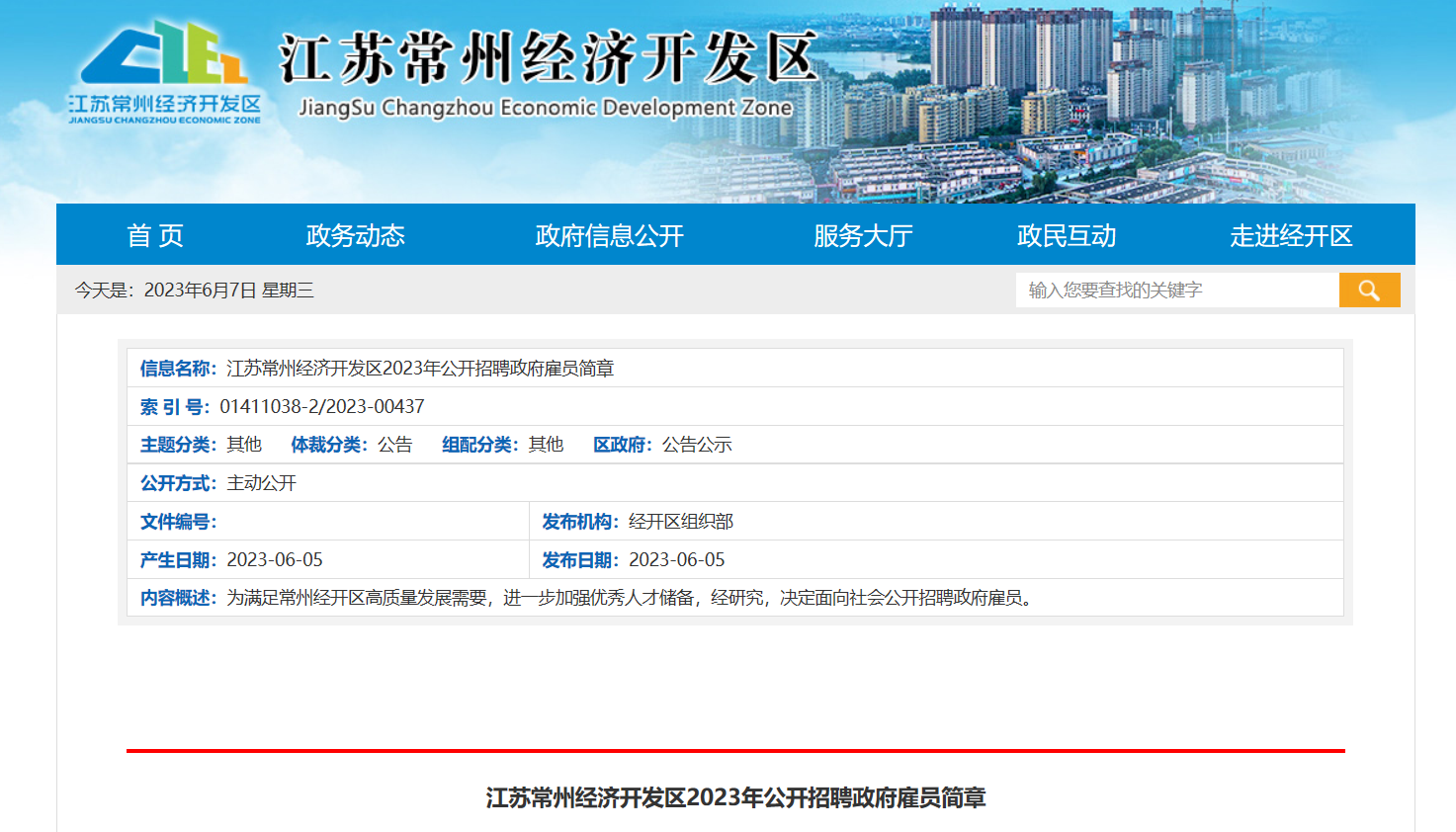Click the 江苏常州经济开发区 calligraphy site title
Screen dimensions: 1456x832
tap(549, 57)
